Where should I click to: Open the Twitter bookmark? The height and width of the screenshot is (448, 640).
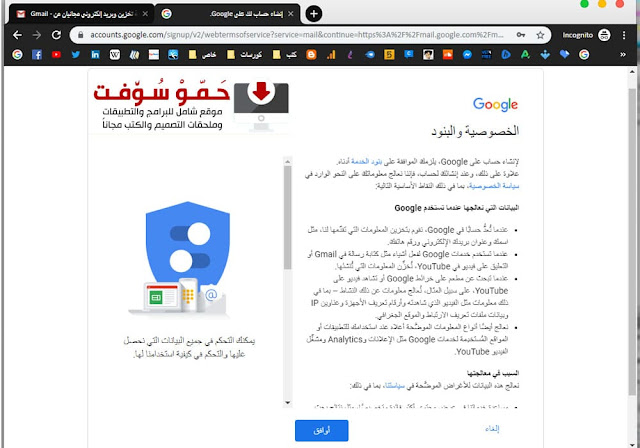(x=76, y=54)
